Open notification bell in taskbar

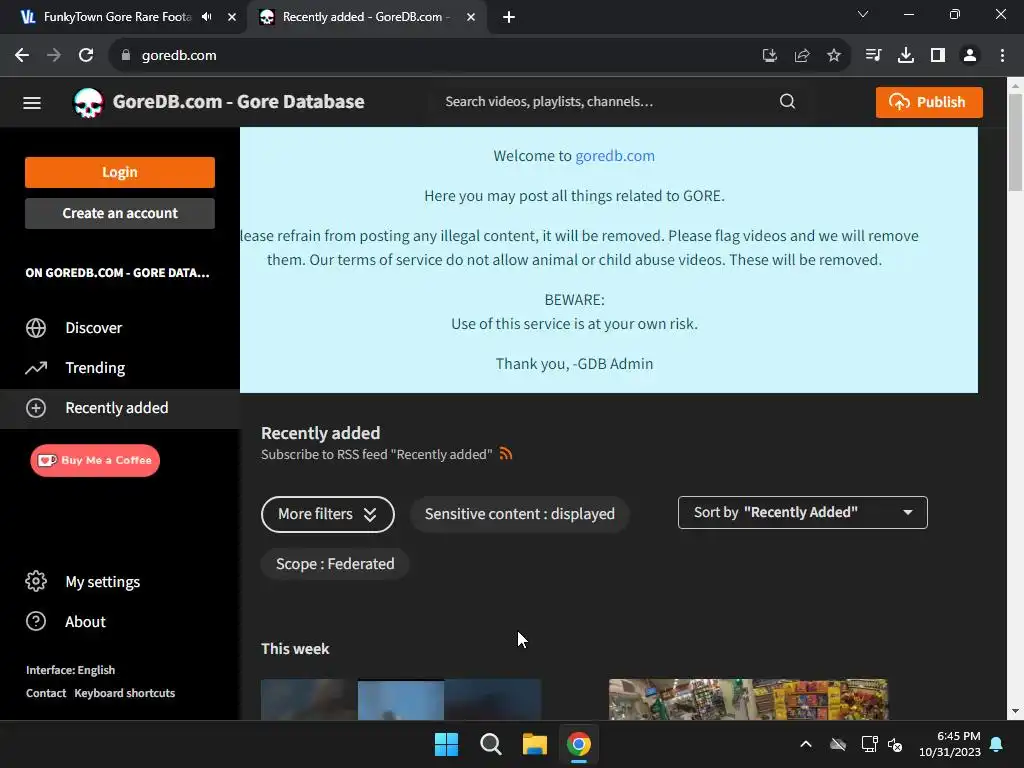pos(997,744)
